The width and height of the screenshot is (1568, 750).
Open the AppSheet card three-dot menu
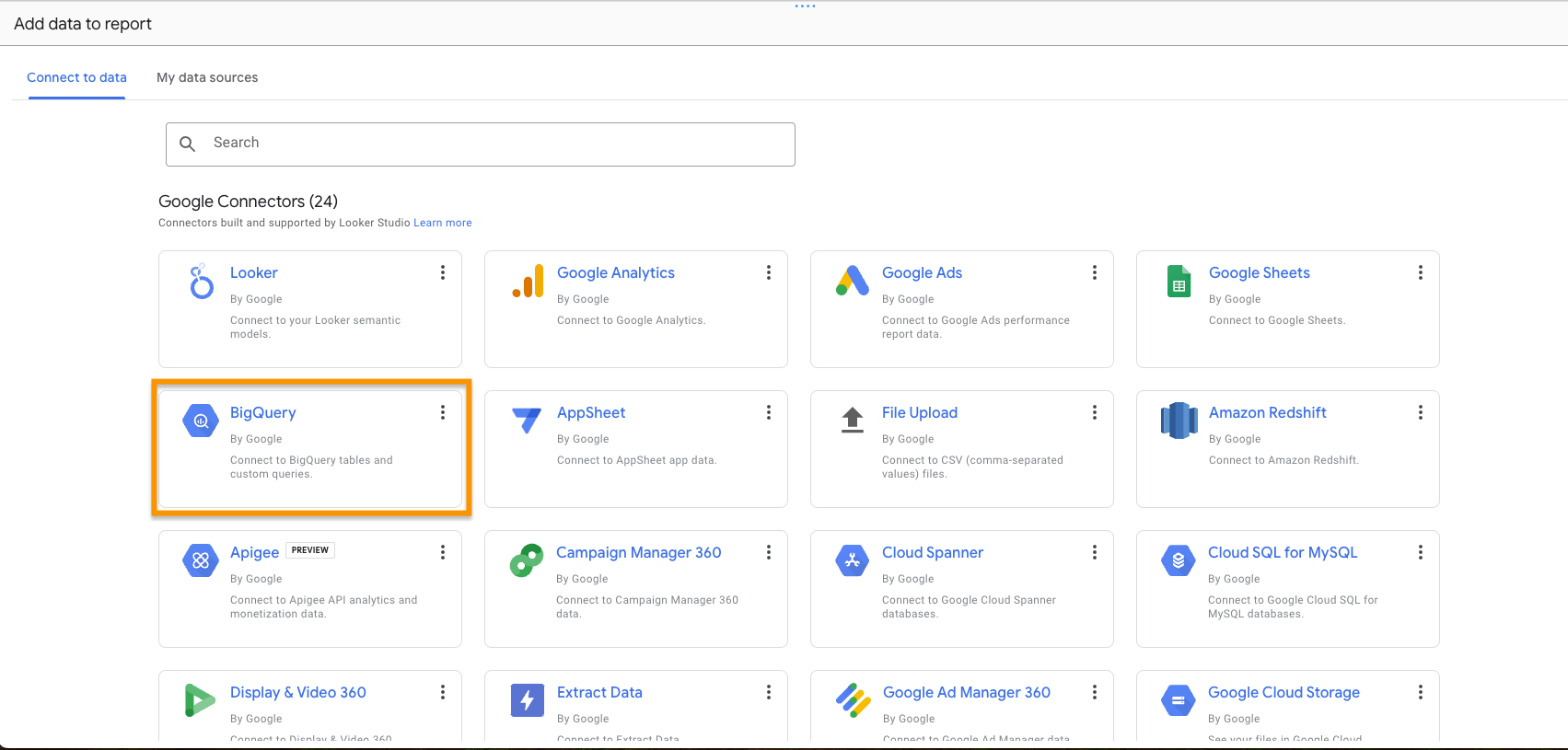point(769,412)
